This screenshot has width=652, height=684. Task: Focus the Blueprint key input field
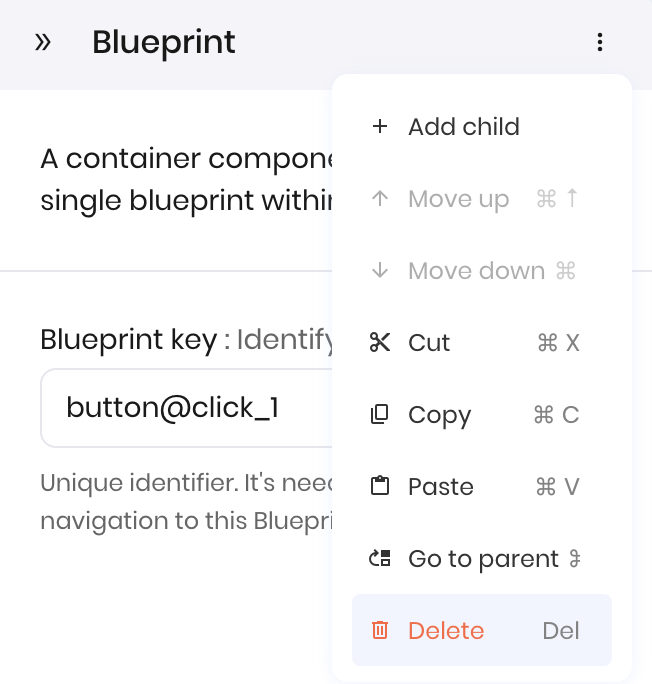coord(187,408)
